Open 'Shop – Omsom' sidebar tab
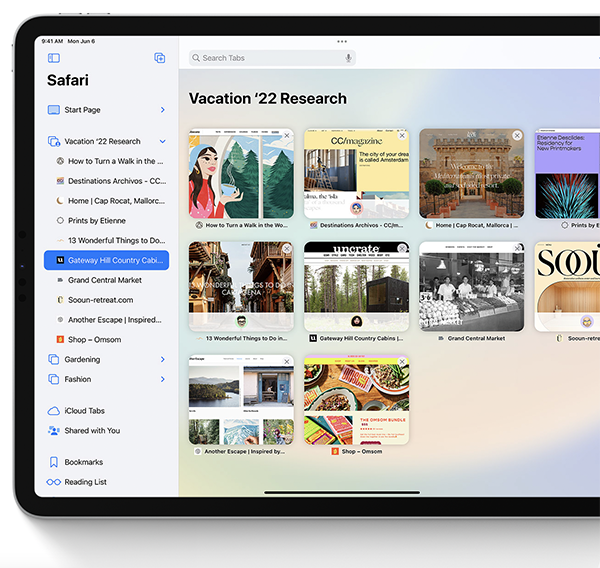 tap(106, 339)
